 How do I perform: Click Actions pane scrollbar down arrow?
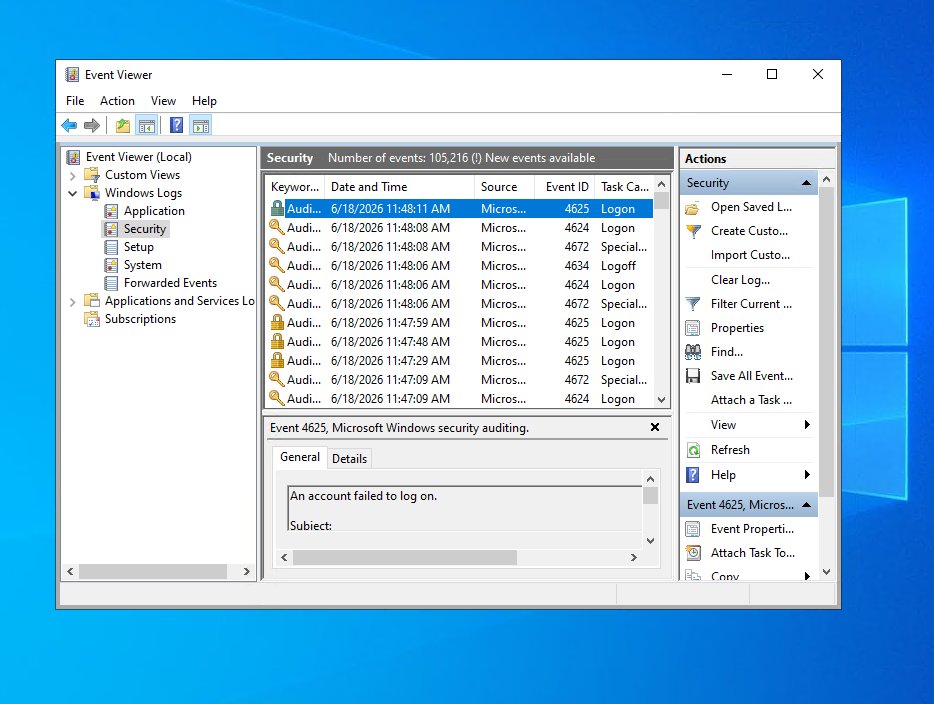point(826,571)
